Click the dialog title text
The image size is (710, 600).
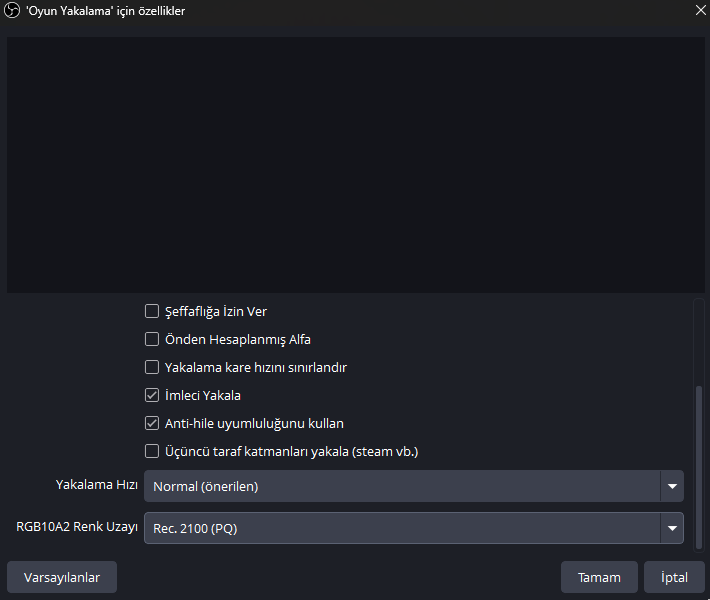pos(105,11)
